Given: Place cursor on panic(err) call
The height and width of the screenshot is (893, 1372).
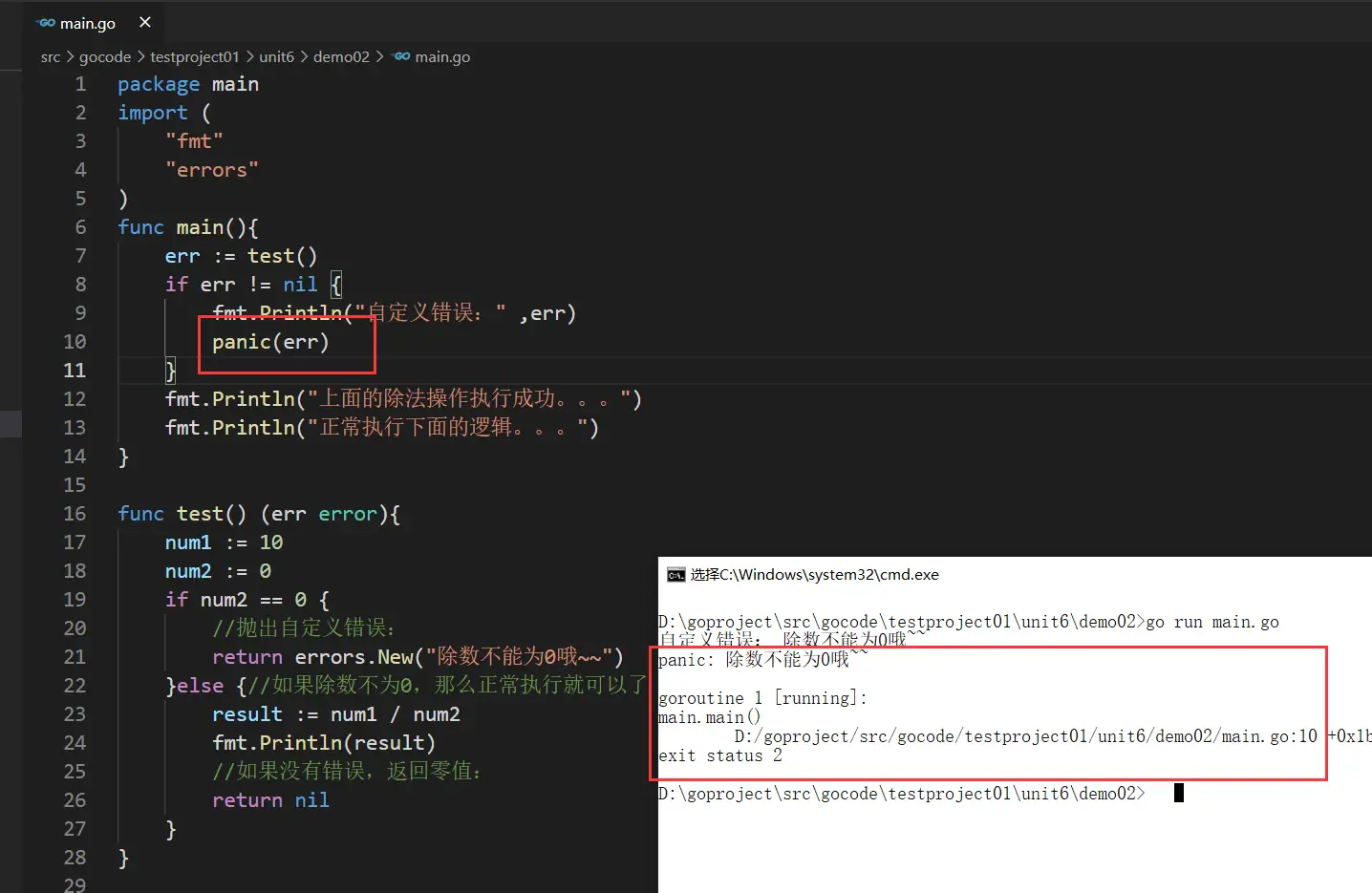Looking at the screenshot, I should point(270,342).
